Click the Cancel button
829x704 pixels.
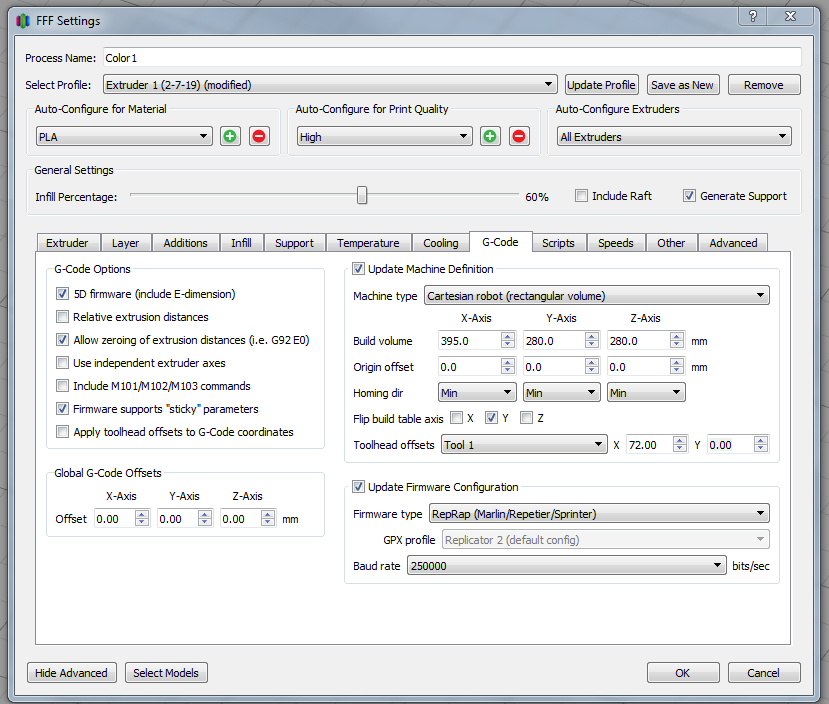pyautogui.click(x=763, y=672)
